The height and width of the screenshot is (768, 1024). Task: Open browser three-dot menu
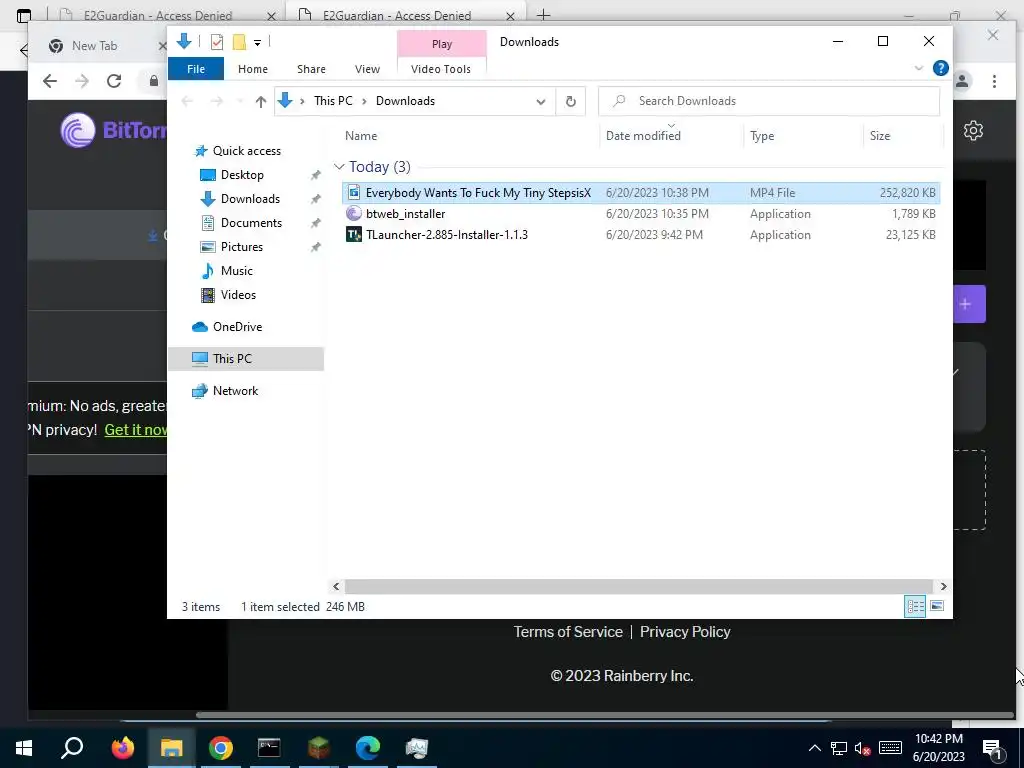[x=994, y=82]
